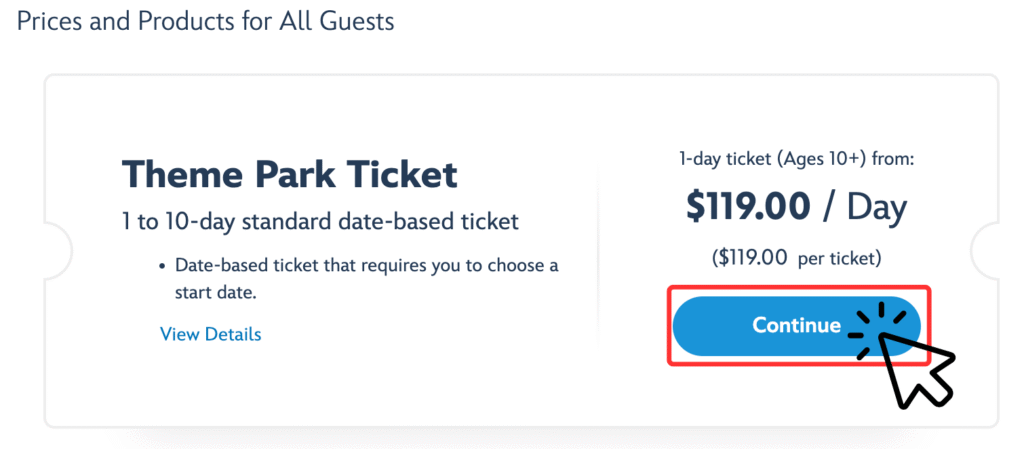Screen dimensions: 1024x449
Task: Click the vertical divider in the ticket card
Action: point(598,251)
